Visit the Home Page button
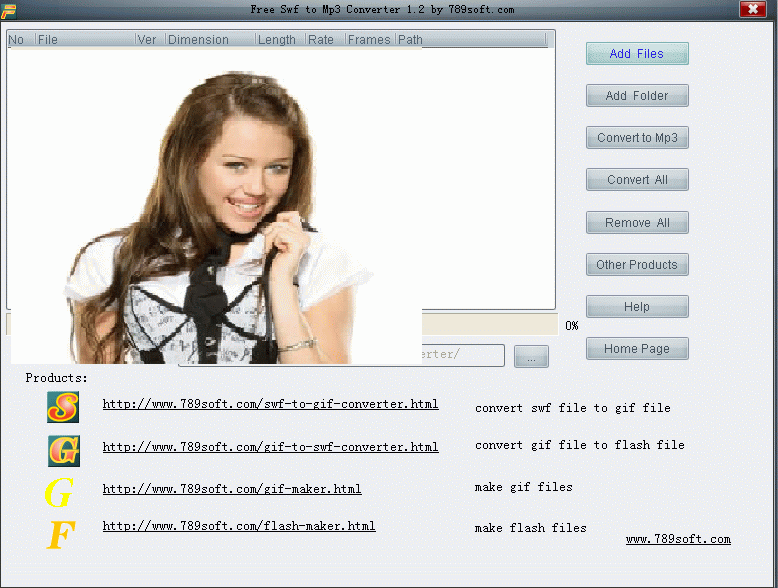The image size is (778, 588). pyautogui.click(x=637, y=349)
